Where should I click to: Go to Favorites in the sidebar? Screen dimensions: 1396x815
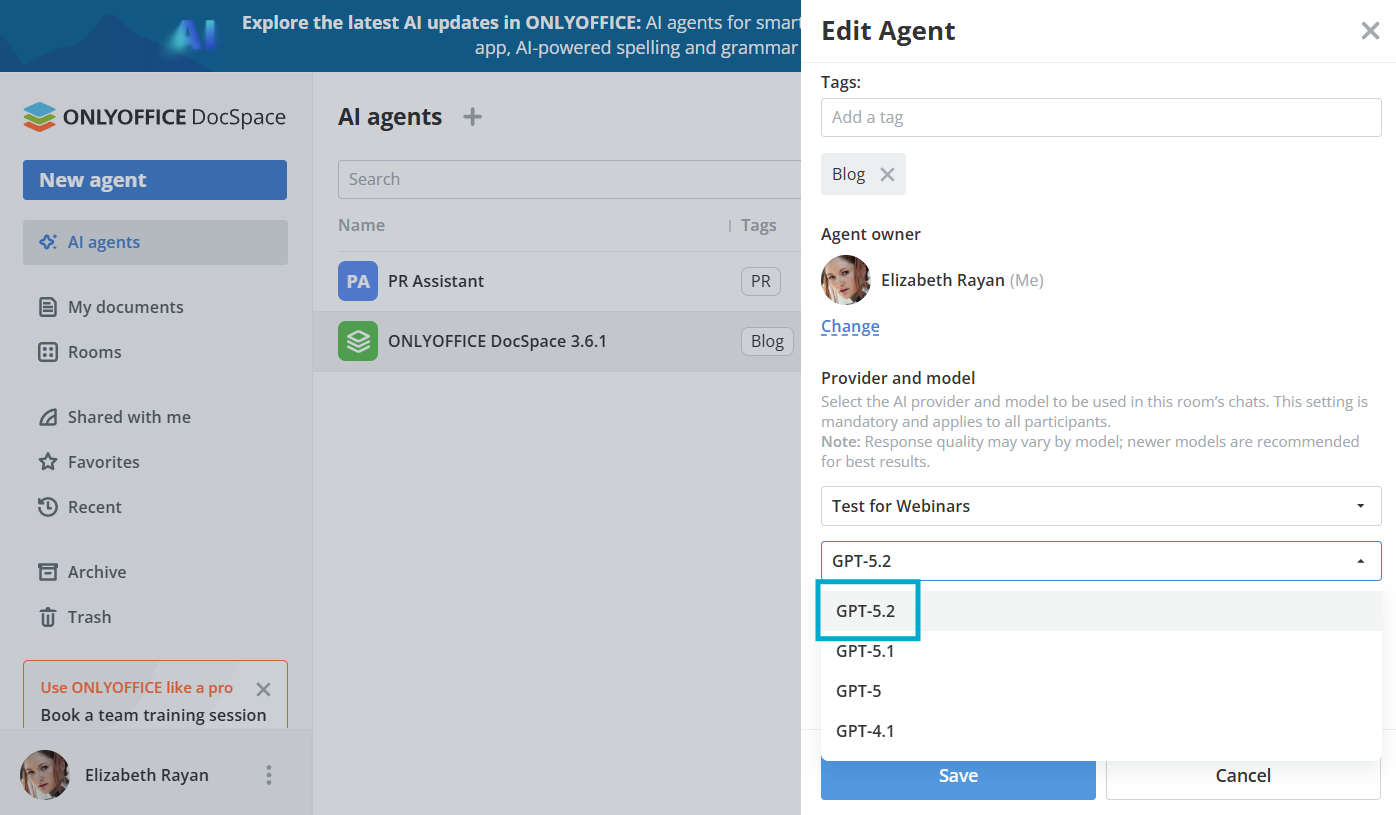tap(103, 462)
